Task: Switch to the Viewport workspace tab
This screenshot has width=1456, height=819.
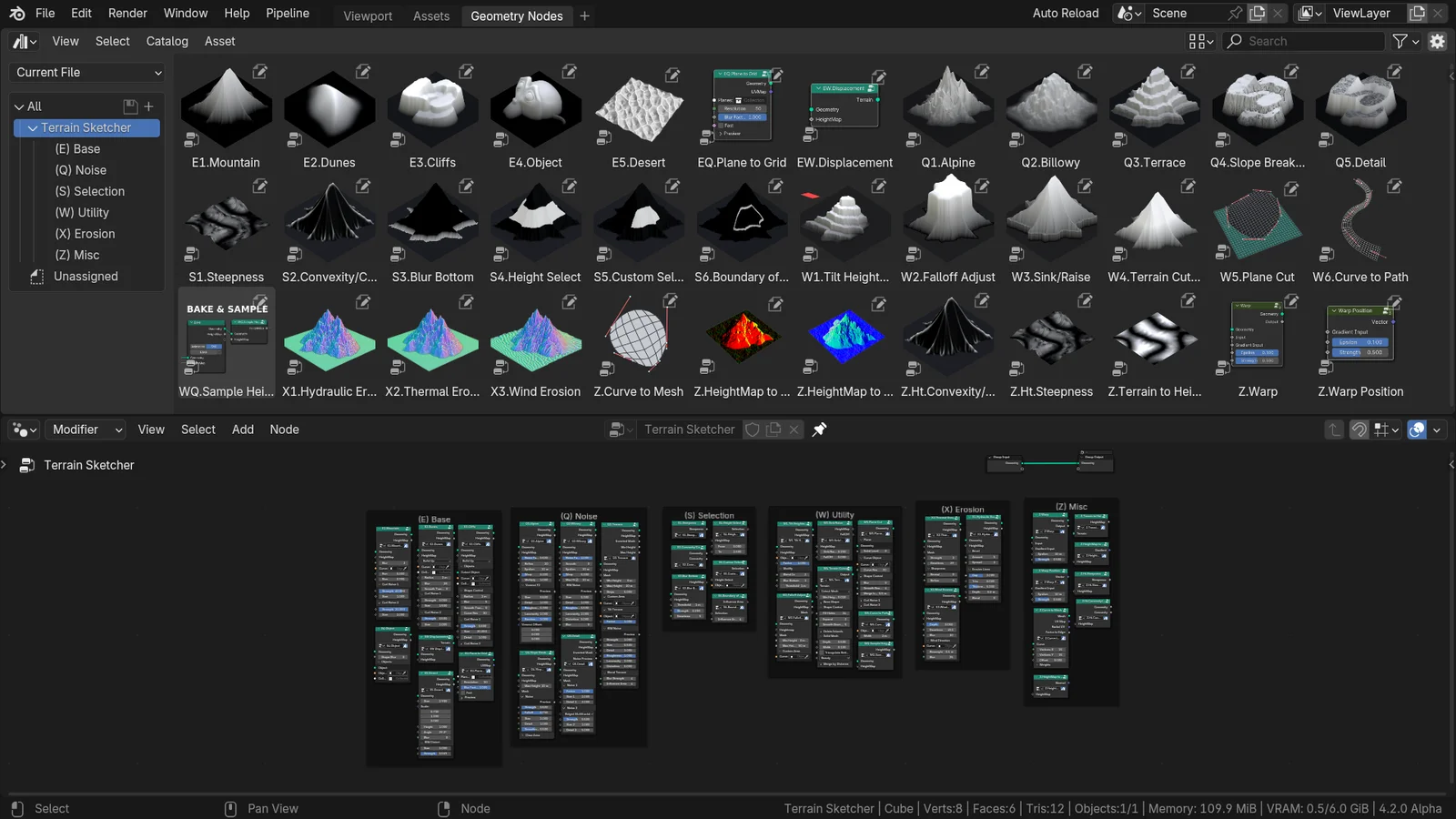Action: click(368, 15)
